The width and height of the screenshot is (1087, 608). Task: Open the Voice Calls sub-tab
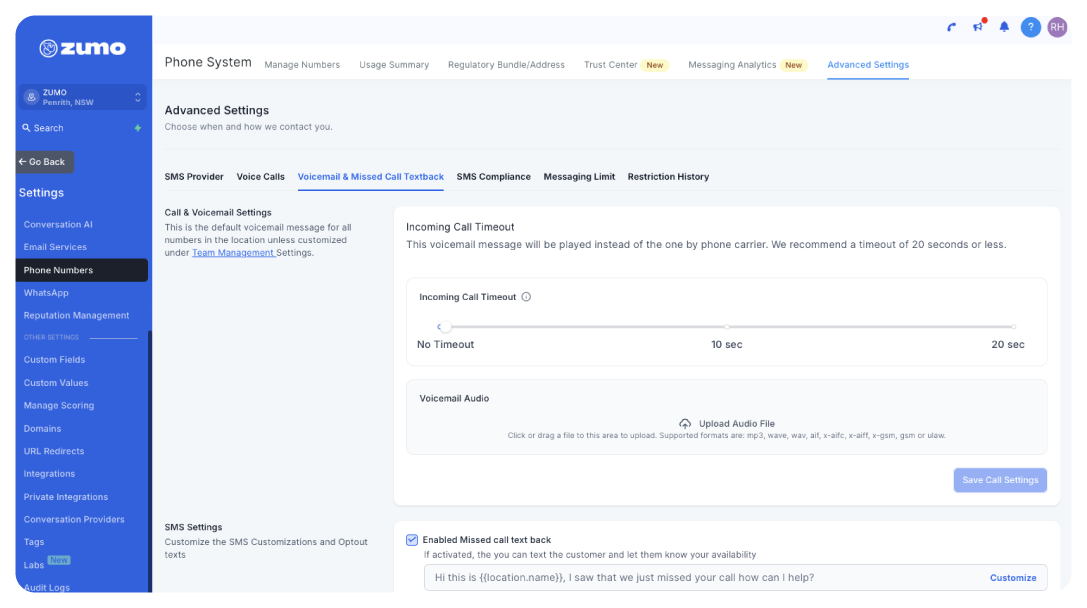click(x=261, y=177)
